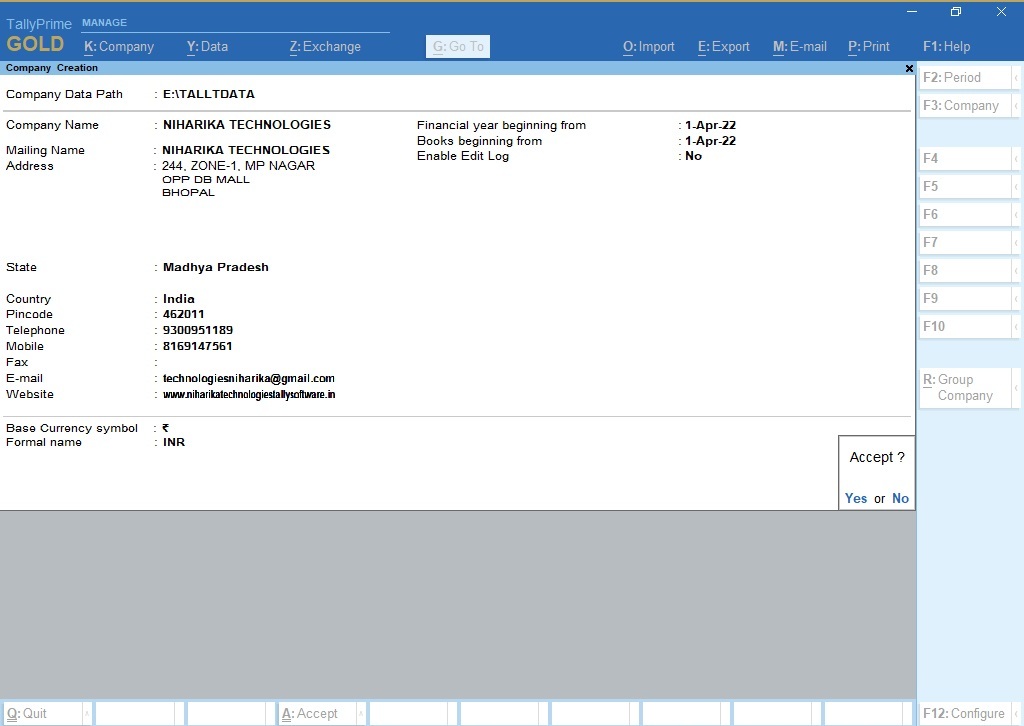Expand the chevron beside F2: Period
This screenshot has height=726, width=1024.
(x=1016, y=78)
